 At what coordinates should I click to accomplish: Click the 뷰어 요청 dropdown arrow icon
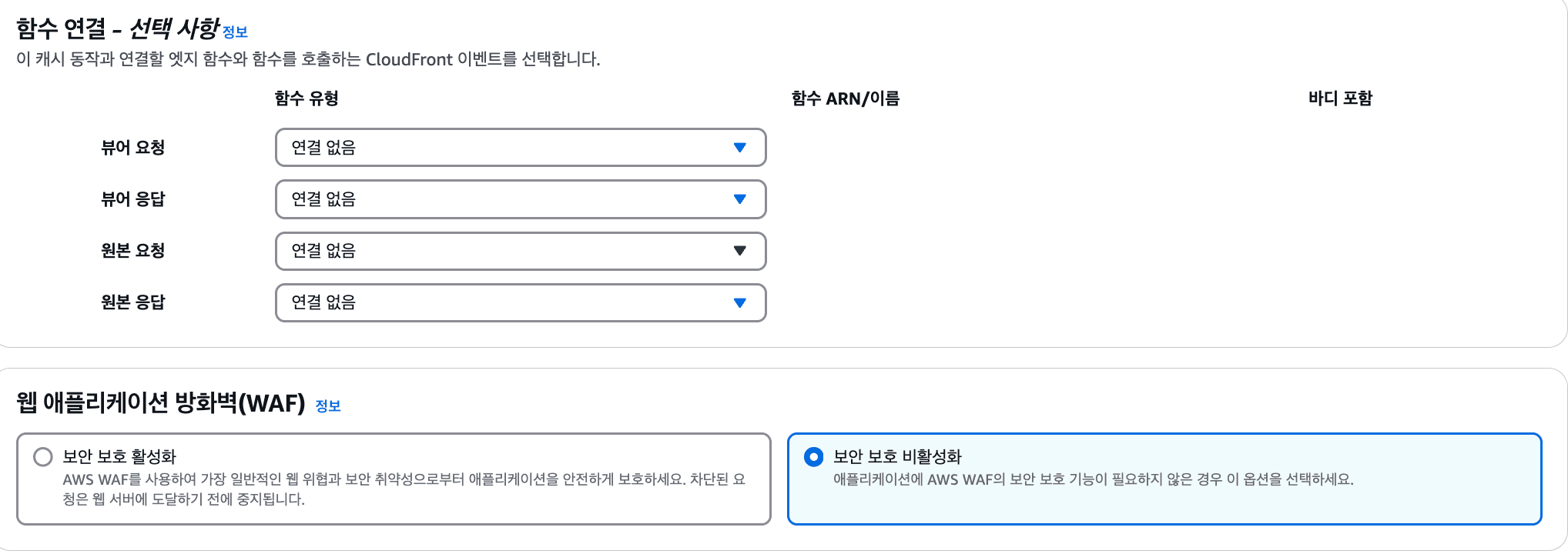point(740,148)
